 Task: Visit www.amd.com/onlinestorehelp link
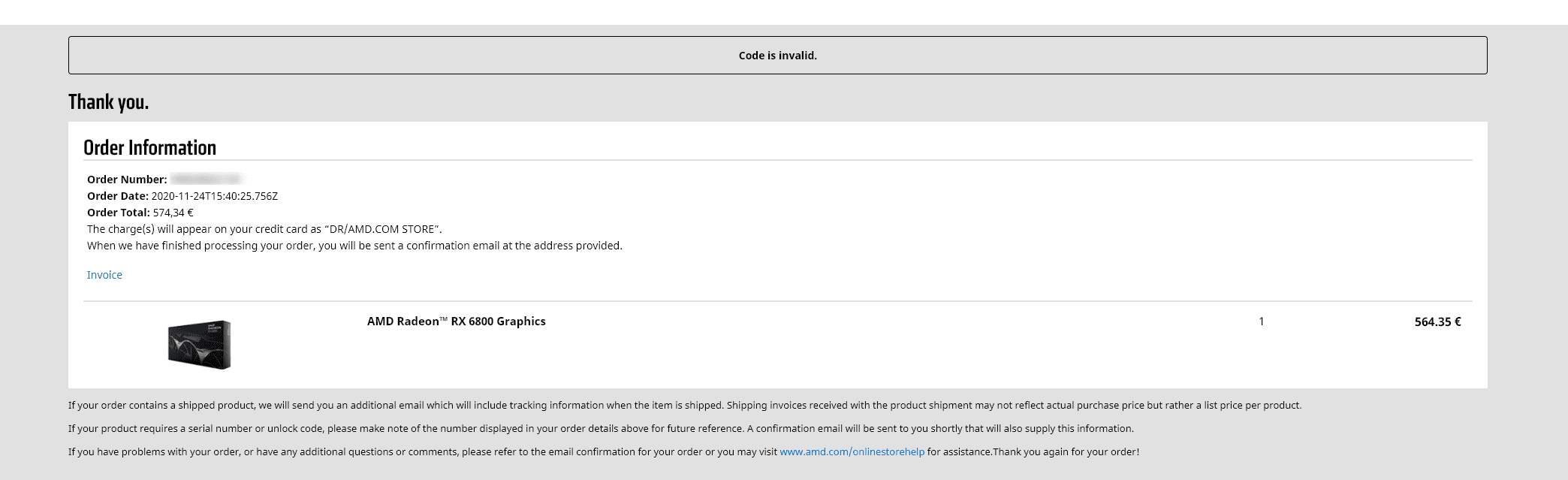(x=852, y=451)
